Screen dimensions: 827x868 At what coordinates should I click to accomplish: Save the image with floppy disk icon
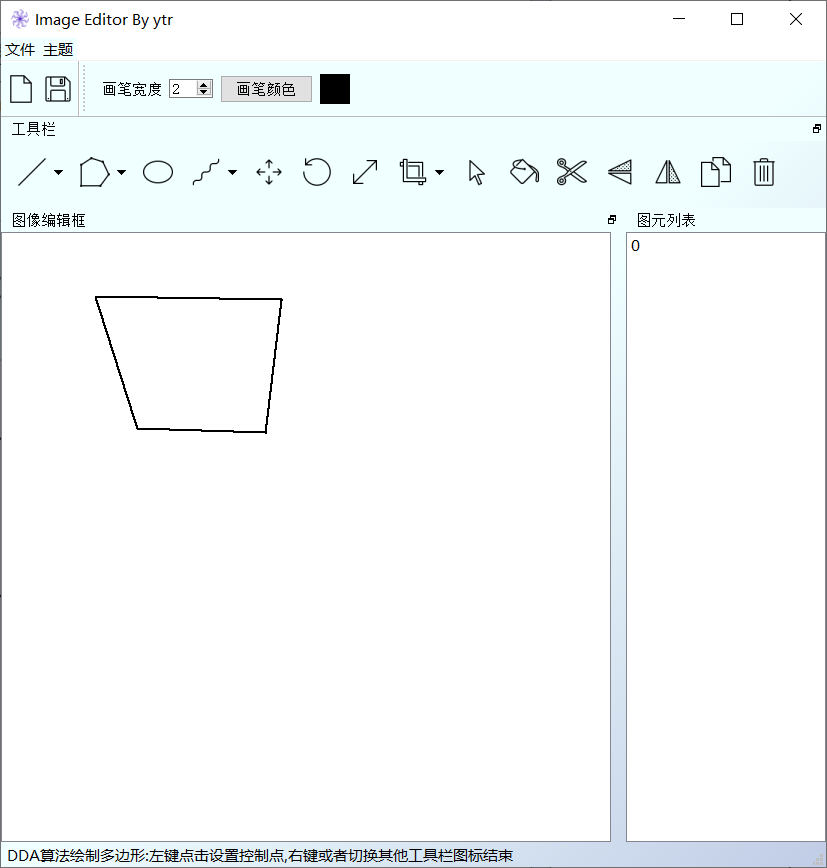58,89
